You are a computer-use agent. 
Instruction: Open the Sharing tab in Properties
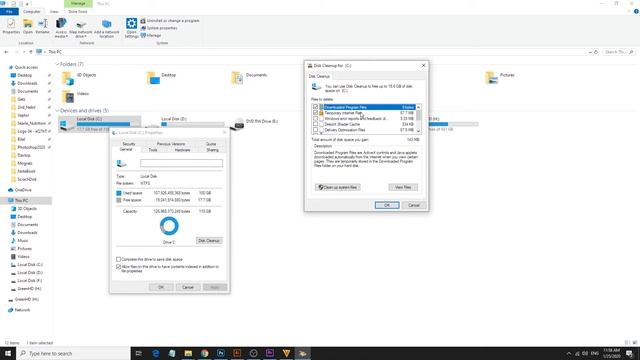pos(212,150)
